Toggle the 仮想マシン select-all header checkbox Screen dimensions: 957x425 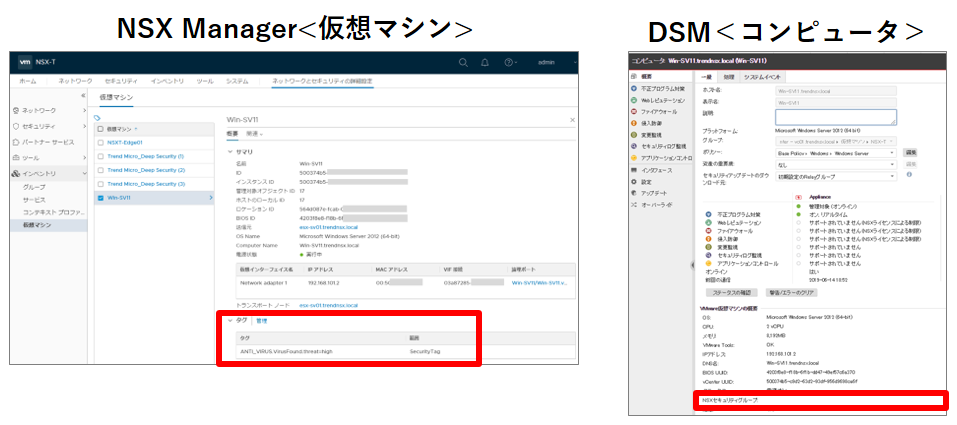coord(101,129)
